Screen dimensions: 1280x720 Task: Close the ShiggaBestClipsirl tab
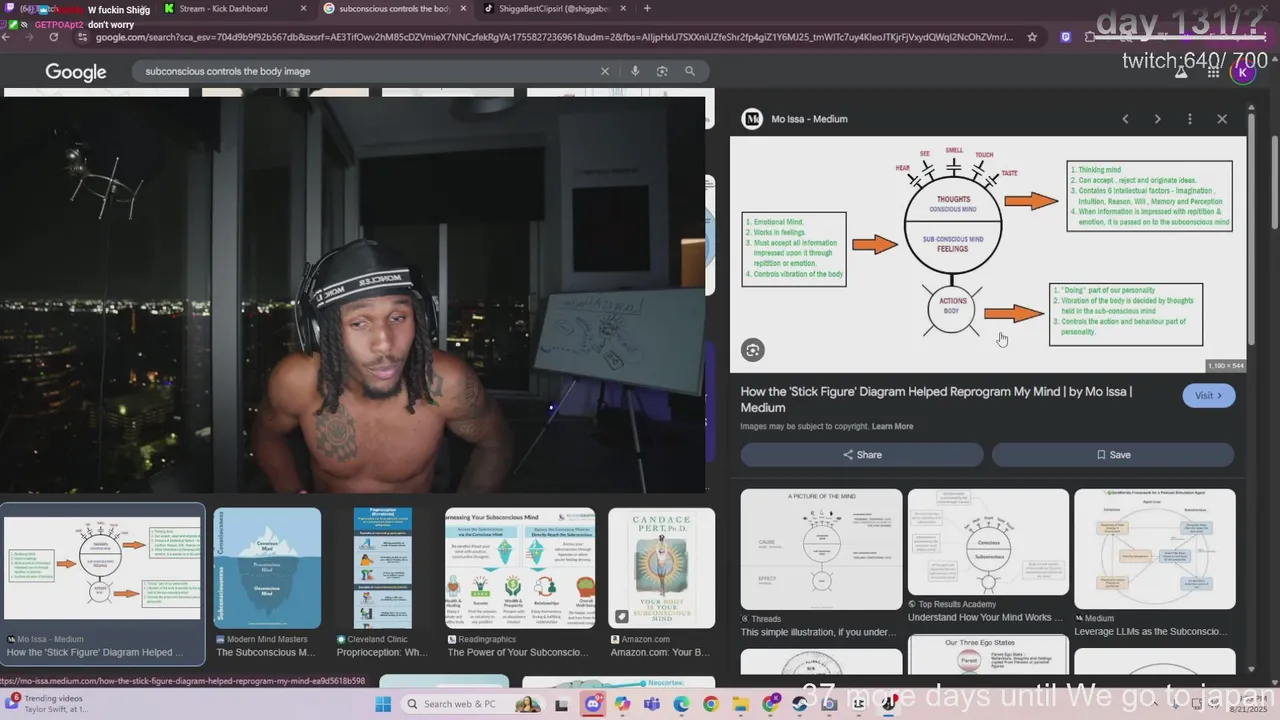[x=621, y=9]
